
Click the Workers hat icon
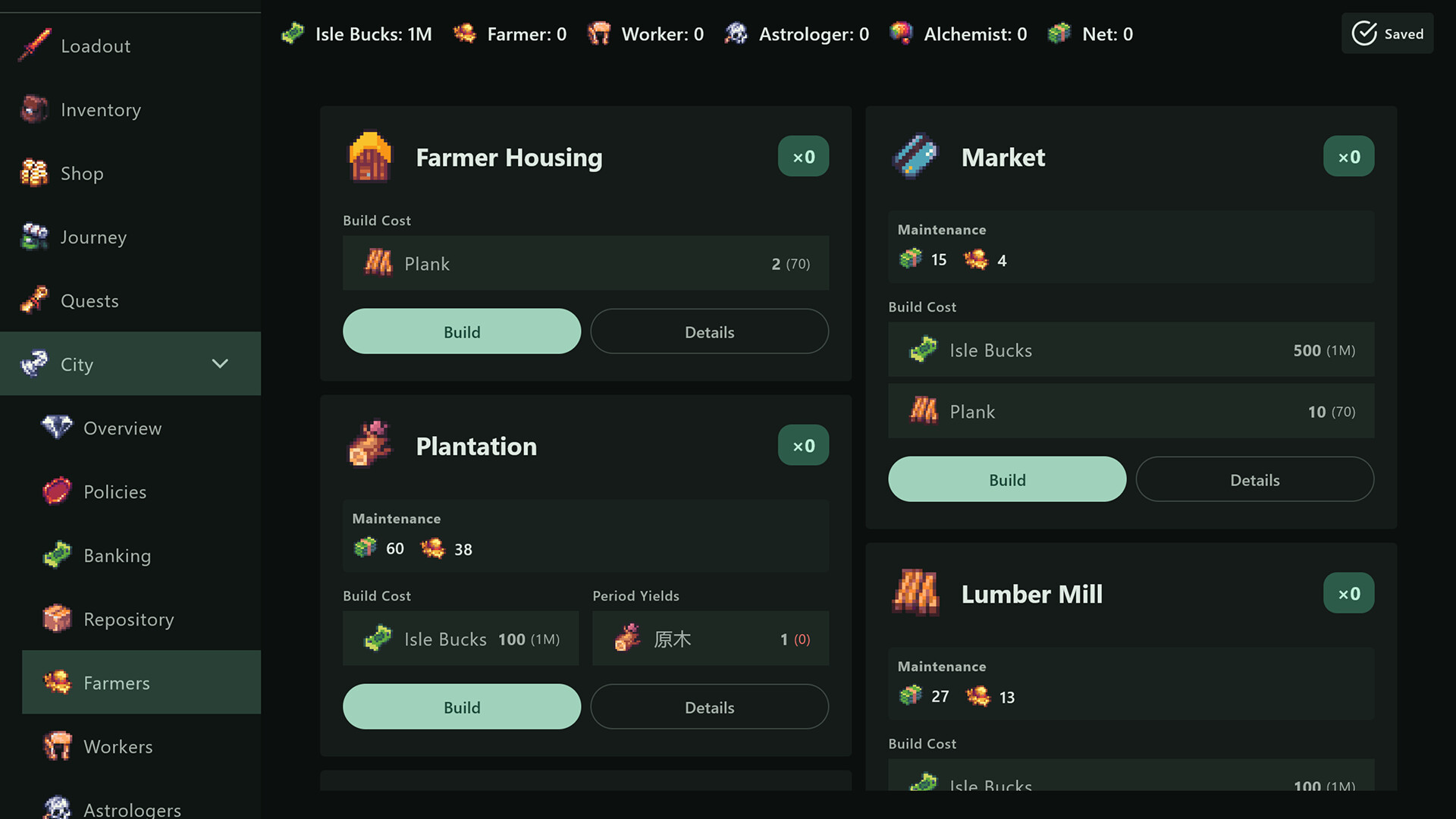coord(57,746)
